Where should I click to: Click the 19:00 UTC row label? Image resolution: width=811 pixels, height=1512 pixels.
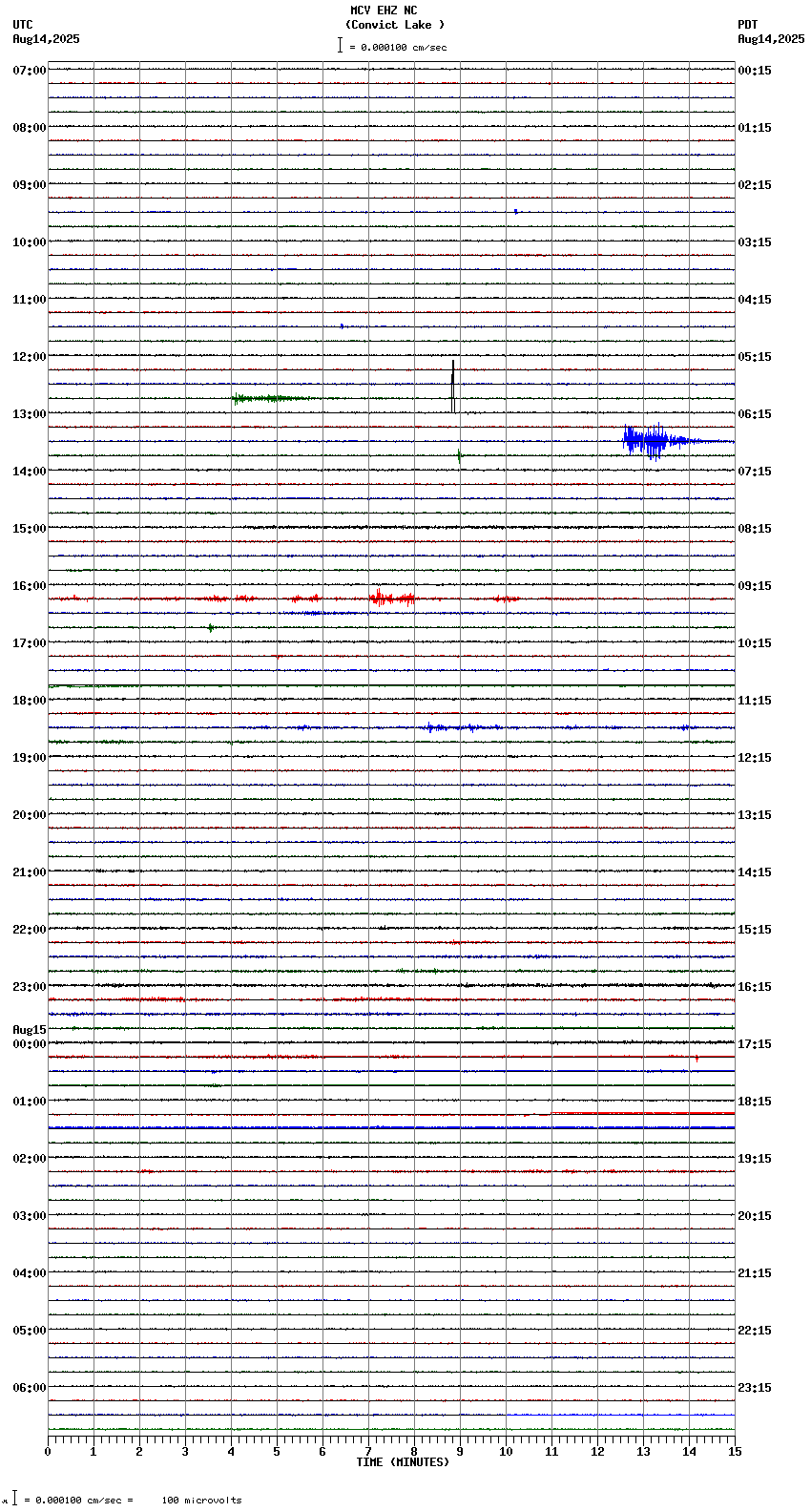pos(30,758)
